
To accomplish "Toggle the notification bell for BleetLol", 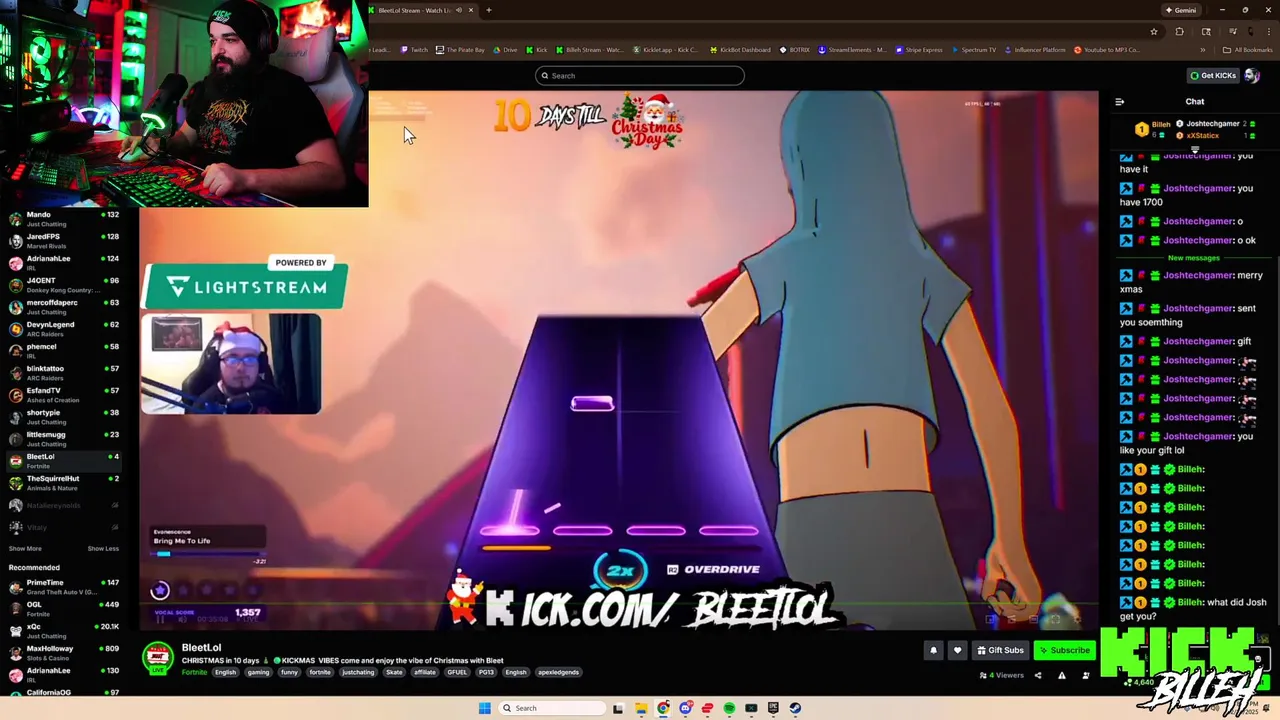I will (933, 650).
